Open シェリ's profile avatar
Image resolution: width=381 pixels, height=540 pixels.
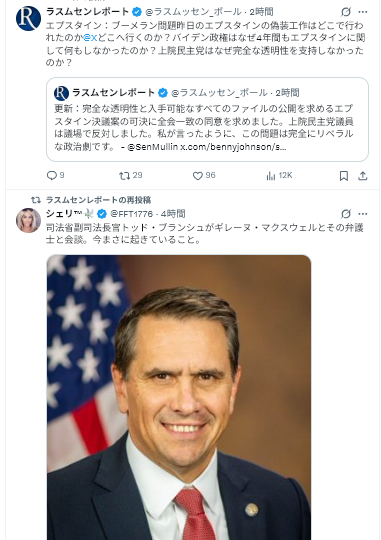click(x=28, y=220)
